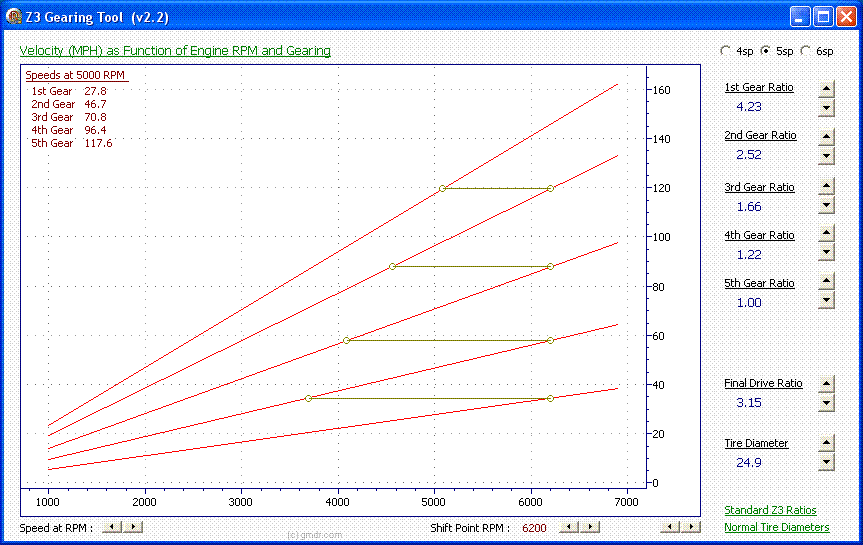
Task: Select the 5sp transmission option
Action: click(x=766, y=51)
